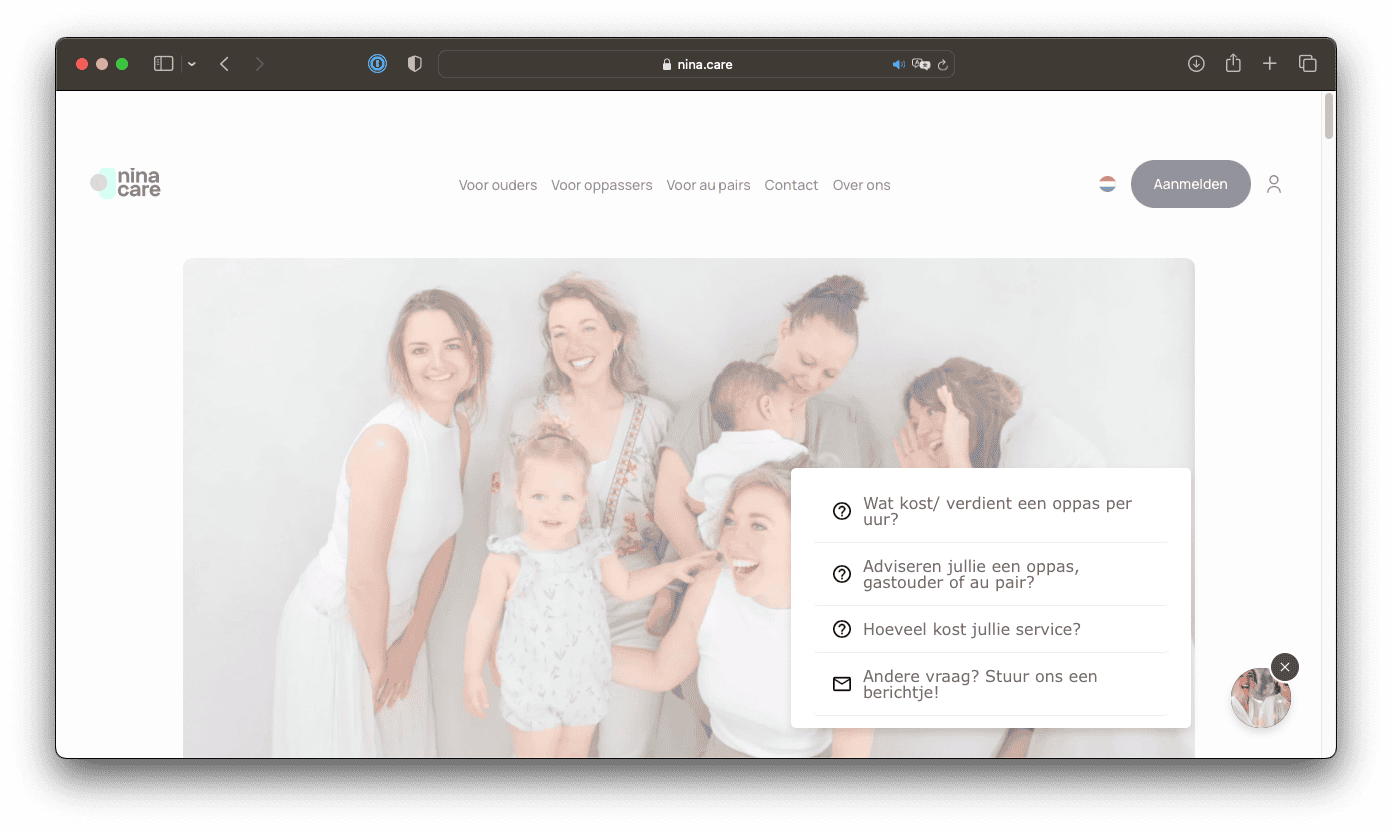This screenshot has width=1392, height=832.
Task: Click the chat avatar bubble
Action: click(1261, 698)
